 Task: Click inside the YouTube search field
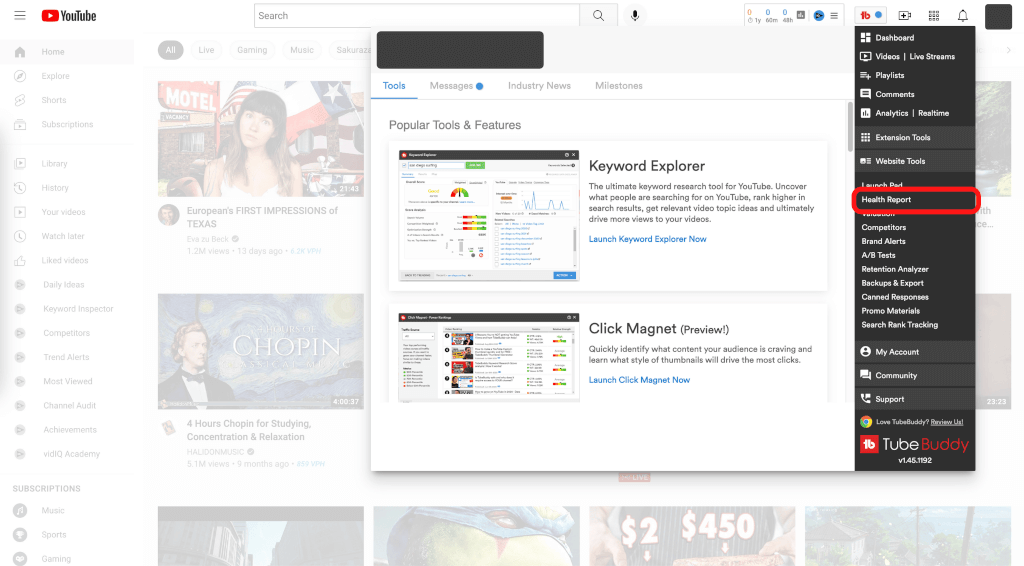tap(417, 16)
